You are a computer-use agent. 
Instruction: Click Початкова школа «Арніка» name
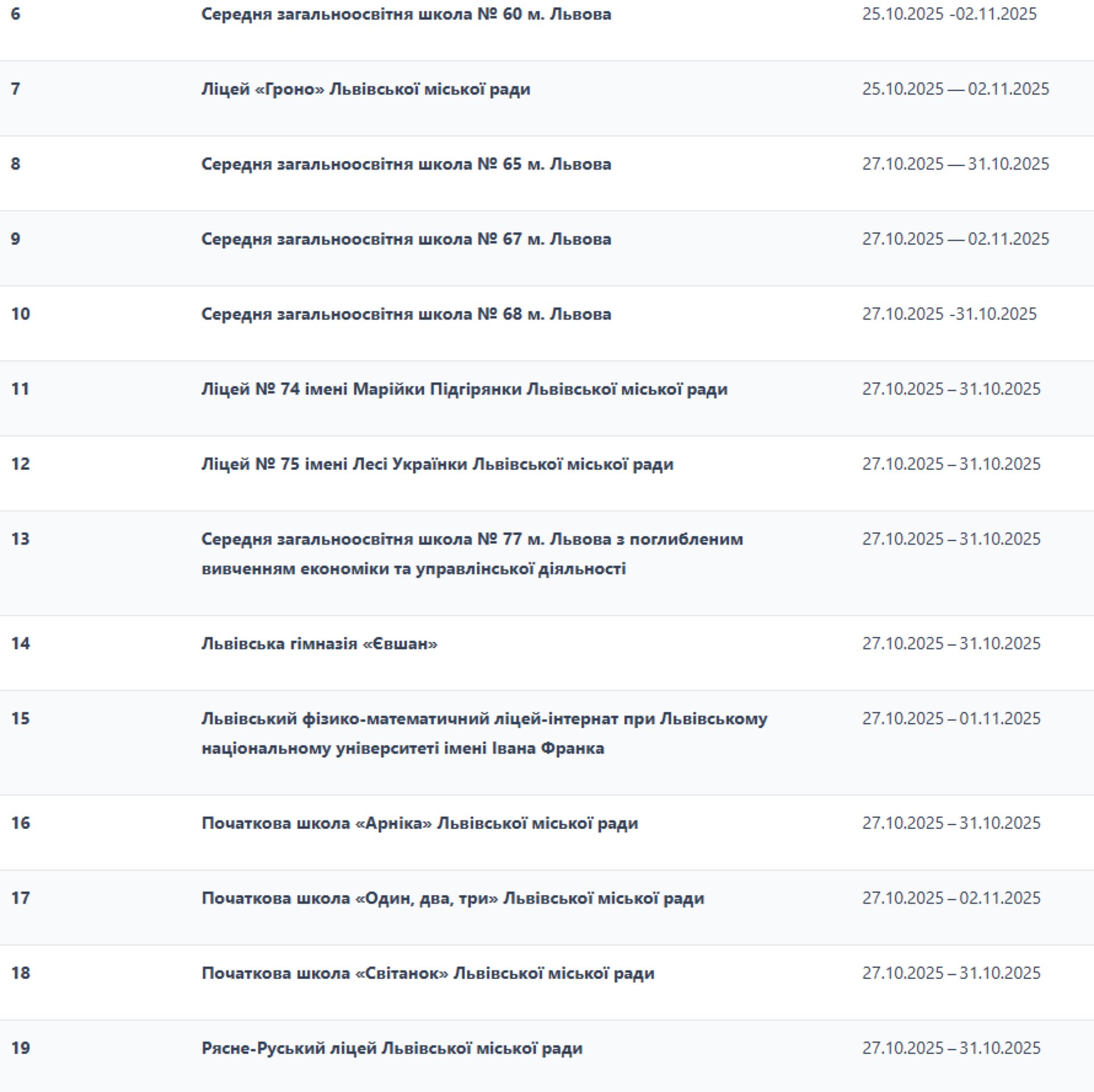pos(419,824)
